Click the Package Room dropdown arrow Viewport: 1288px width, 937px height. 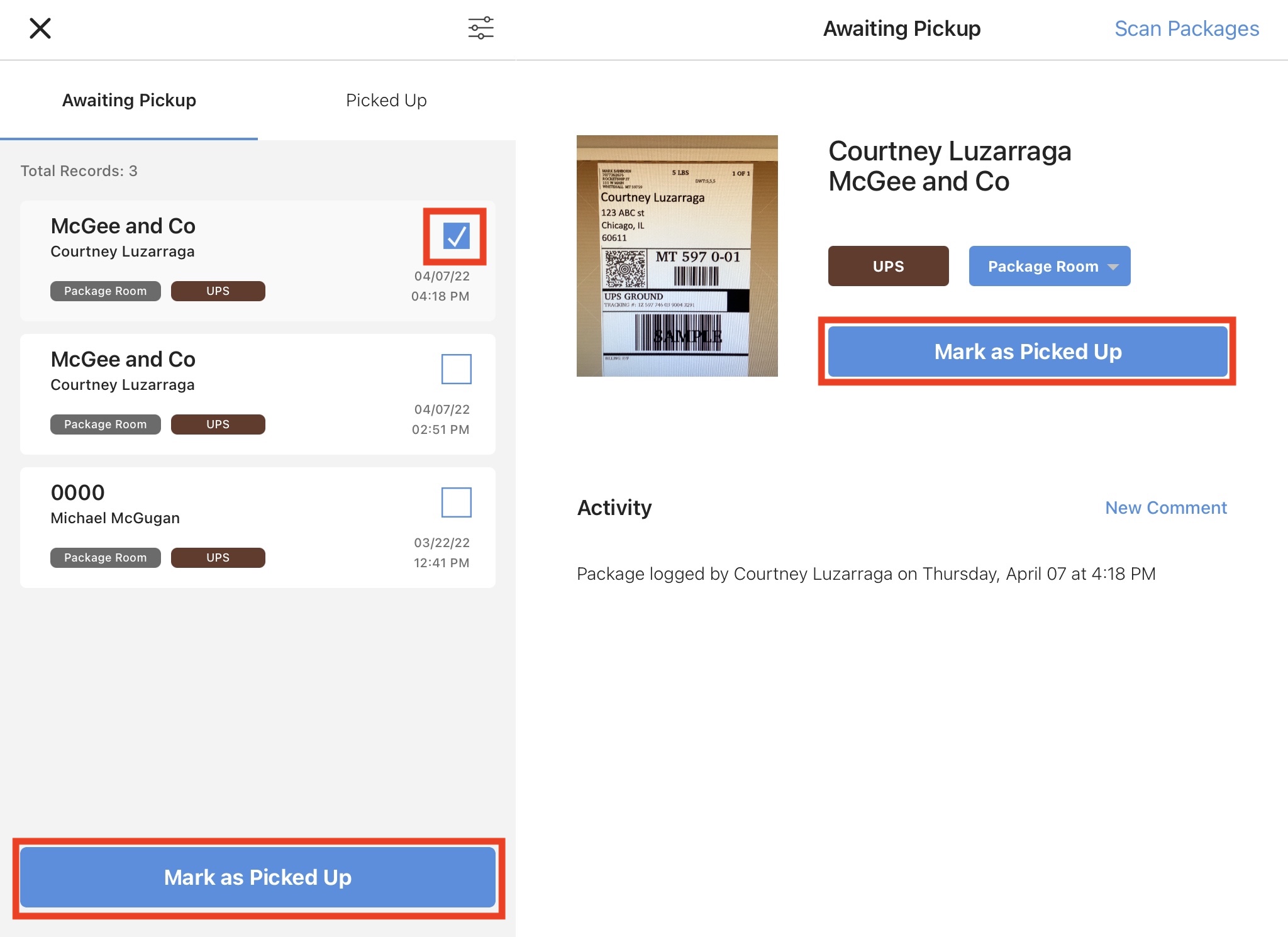point(1113,267)
